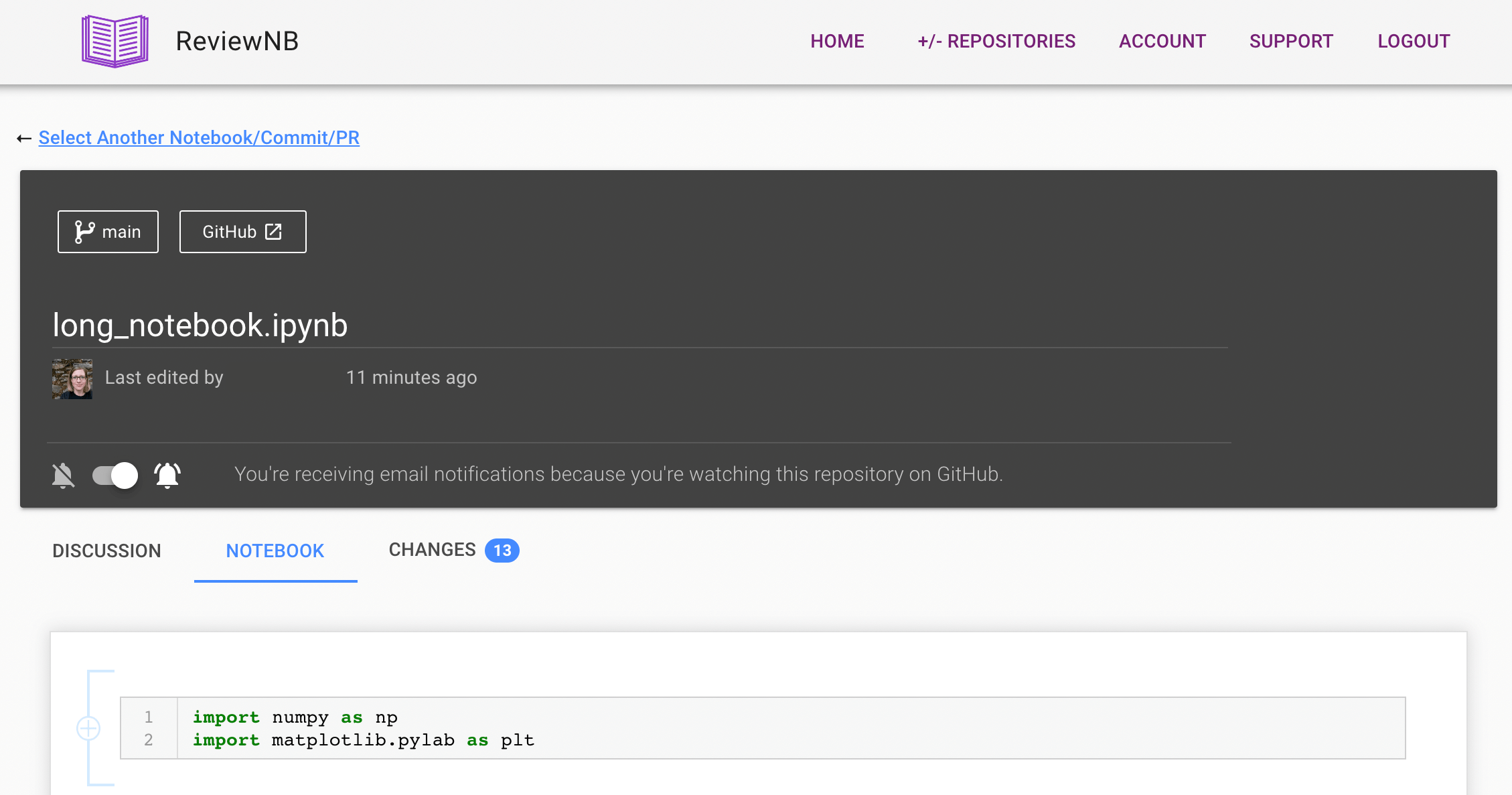Click the back arrow icon
1512x795 pixels.
click(24, 138)
